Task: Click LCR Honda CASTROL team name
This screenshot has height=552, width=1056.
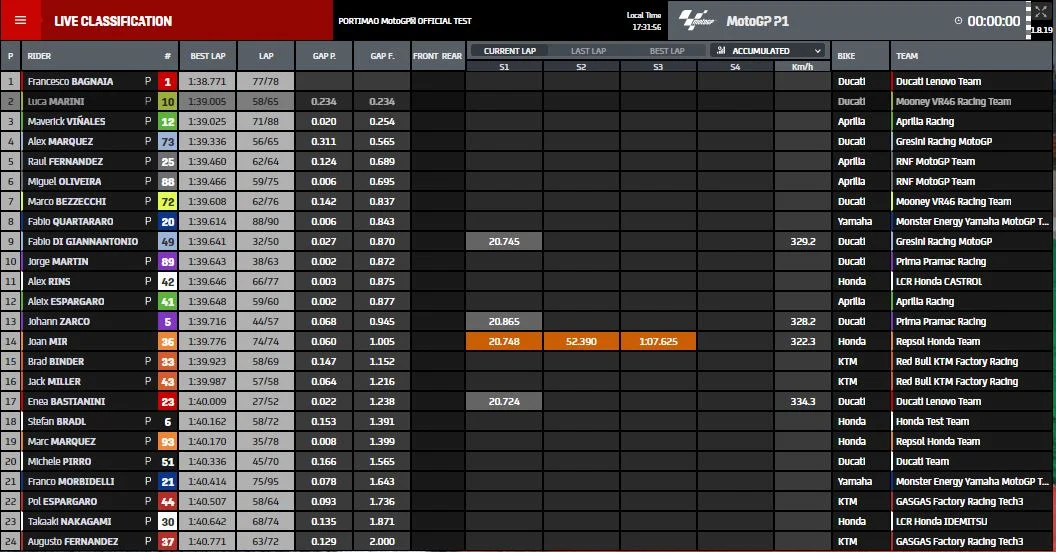Action: 939,281
